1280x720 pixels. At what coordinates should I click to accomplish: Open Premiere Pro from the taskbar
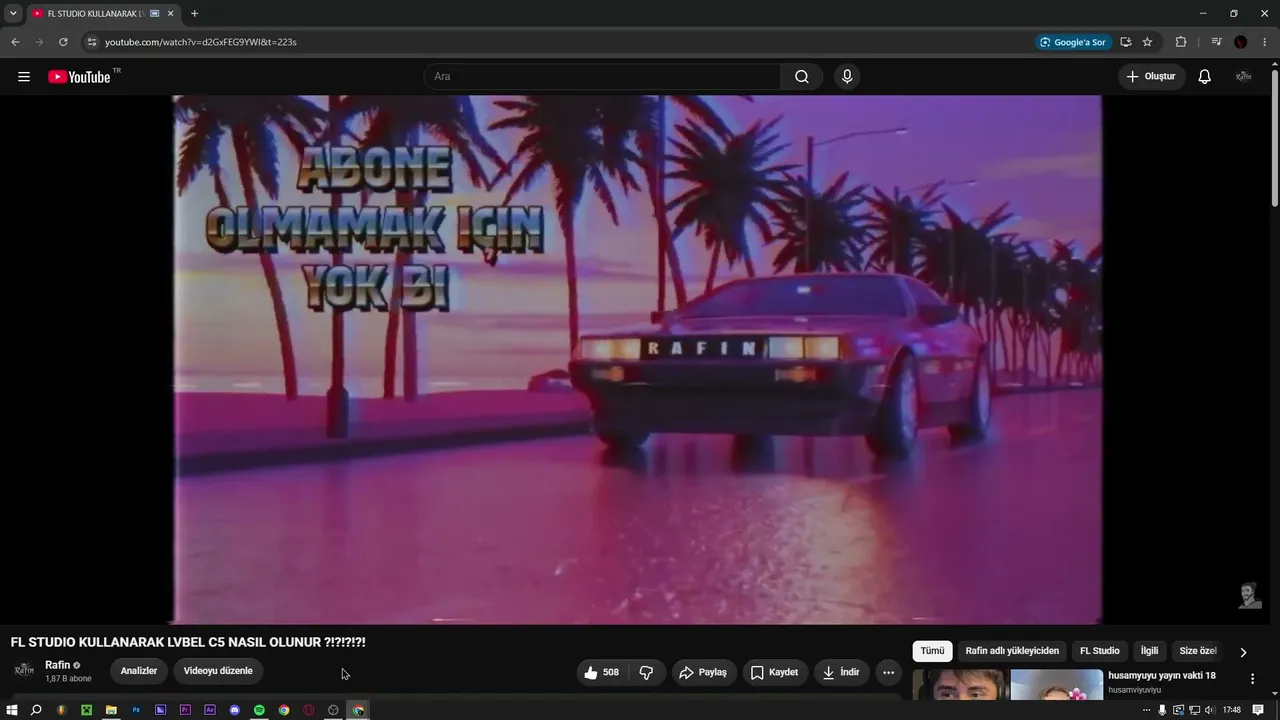click(185, 710)
